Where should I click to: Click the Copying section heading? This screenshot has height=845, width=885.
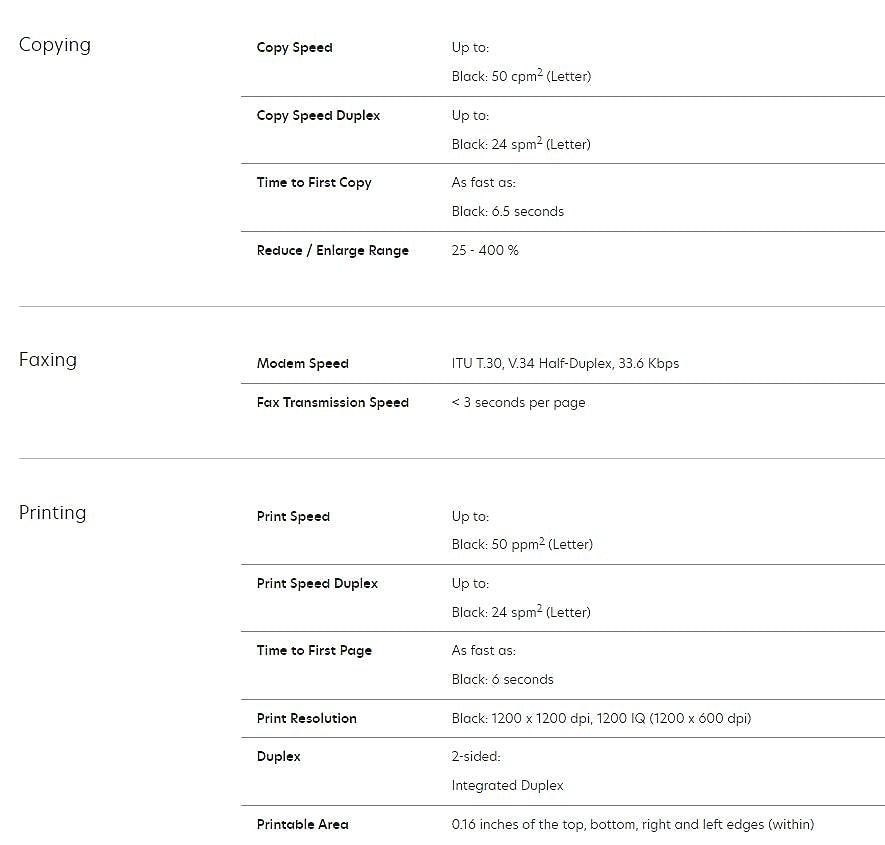click(x=55, y=45)
